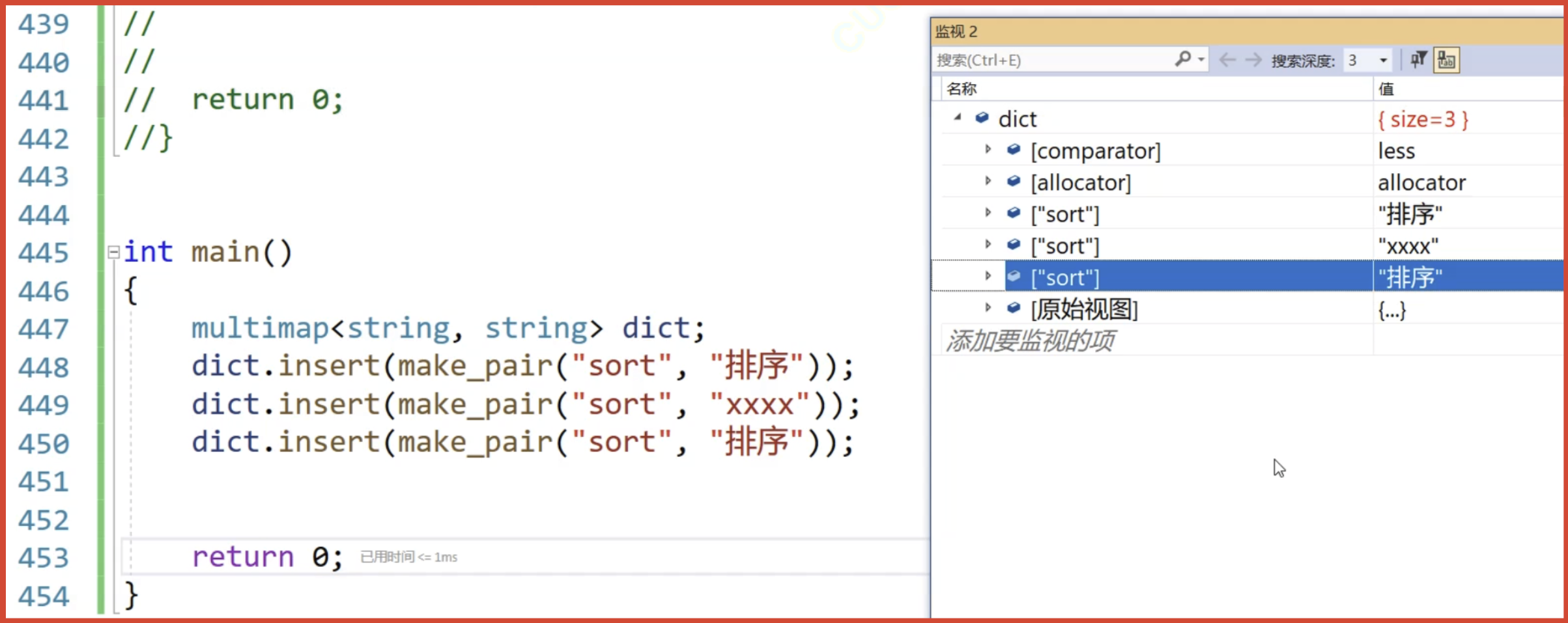Click "xxxx" string literal on line 449

[x=759, y=404]
